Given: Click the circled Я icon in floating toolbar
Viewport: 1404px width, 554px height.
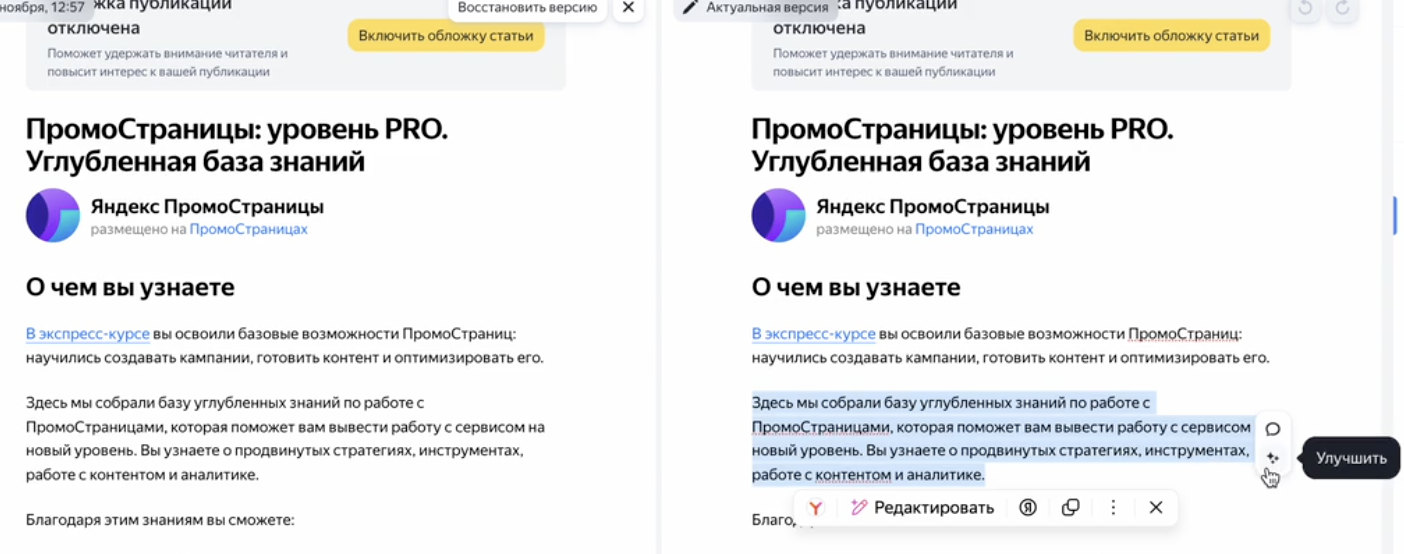Looking at the screenshot, I should point(1027,508).
